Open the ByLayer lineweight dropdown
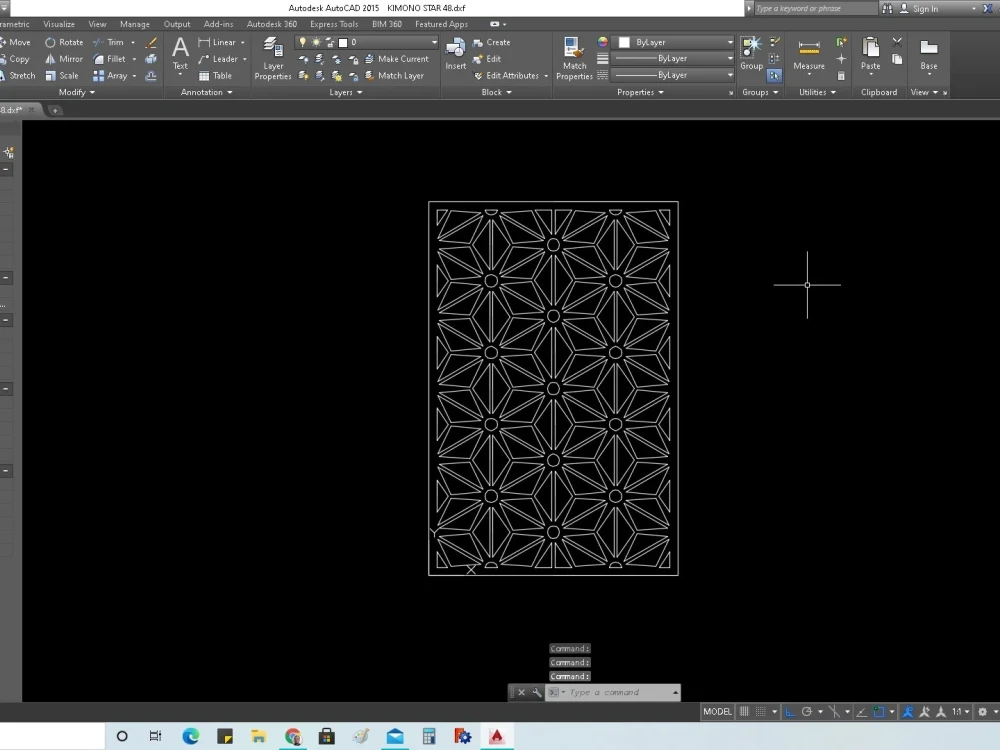Screen dimensions: 1000x750 pyautogui.click(x=673, y=59)
